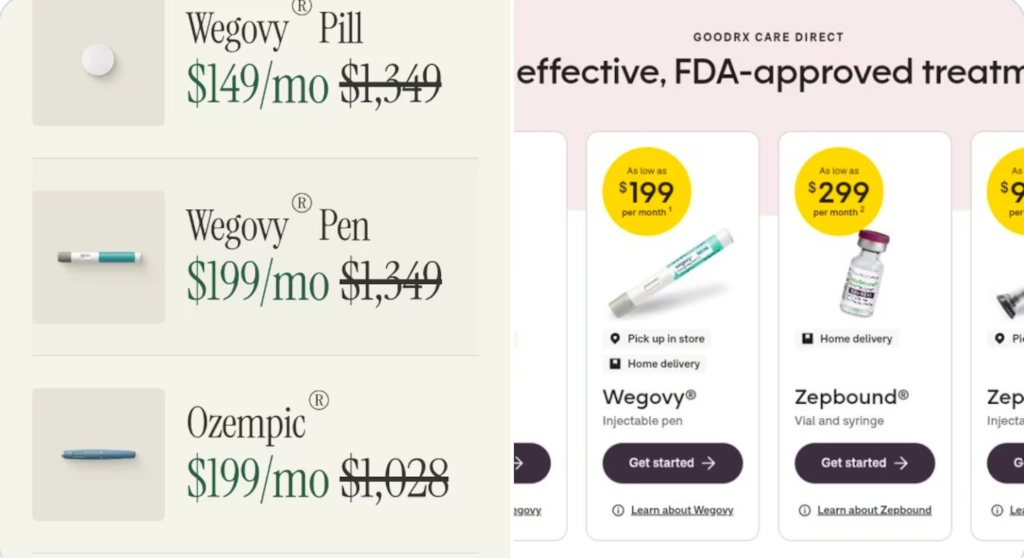
Task: Click the Wegovy Pill $149/mo price
Action: [x=257, y=87]
